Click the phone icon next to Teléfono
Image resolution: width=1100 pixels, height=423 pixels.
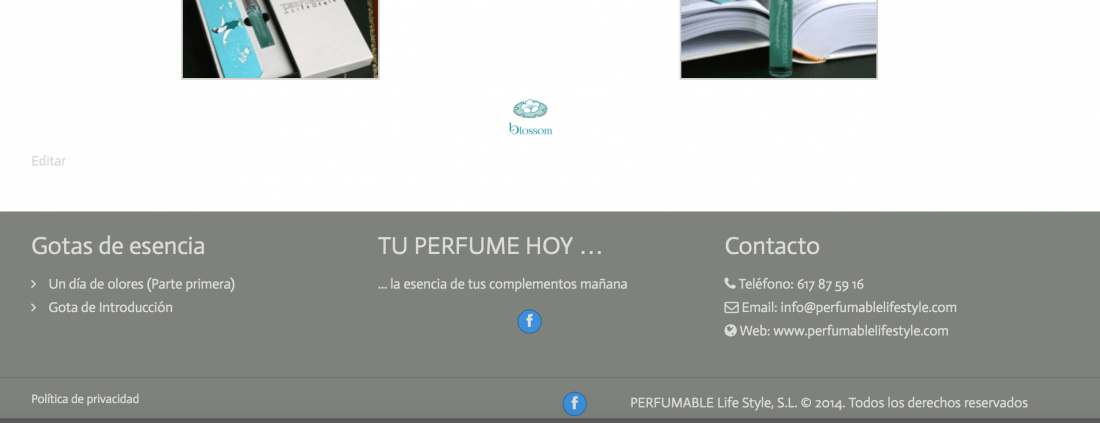(730, 283)
